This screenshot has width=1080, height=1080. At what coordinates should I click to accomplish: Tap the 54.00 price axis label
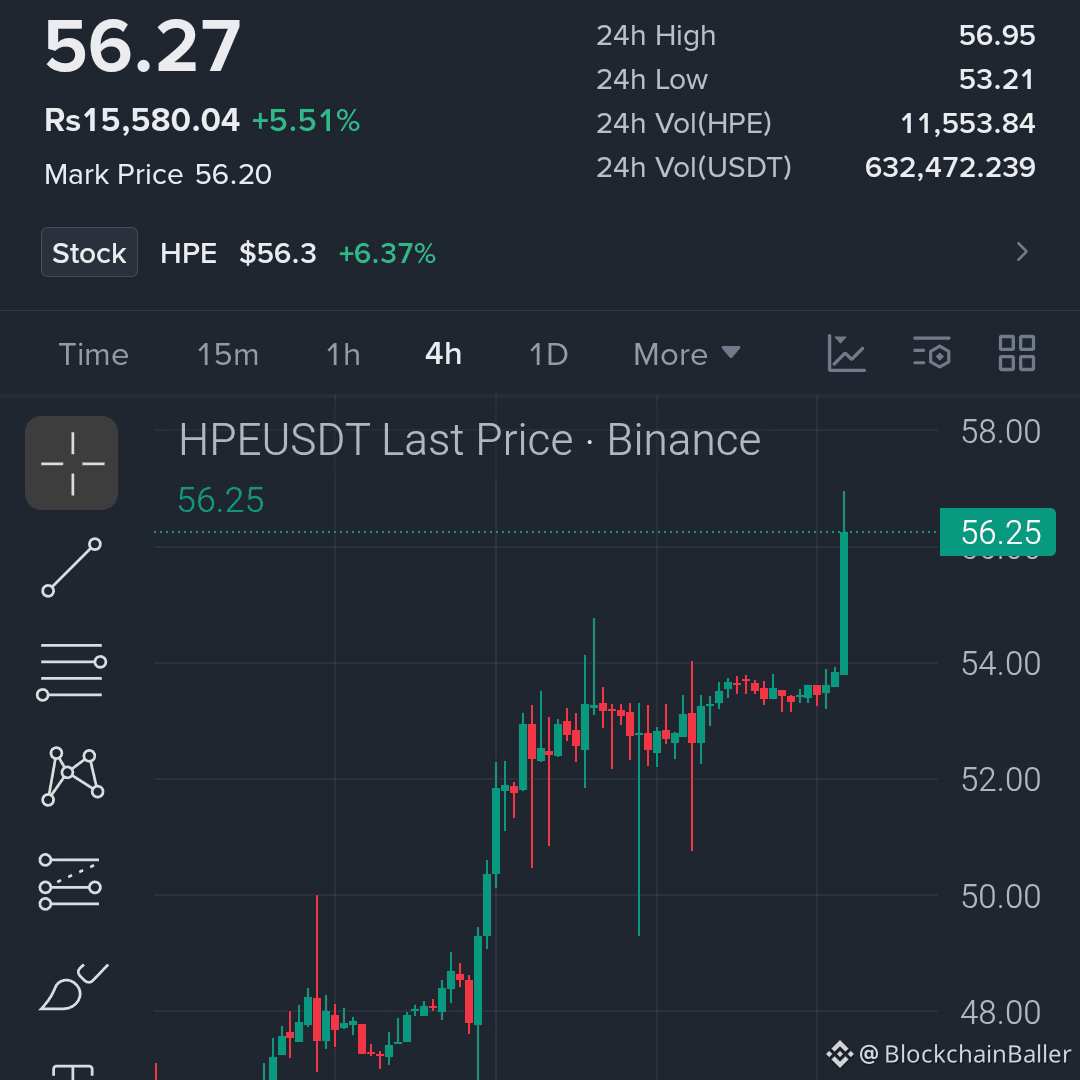(x=1000, y=664)
